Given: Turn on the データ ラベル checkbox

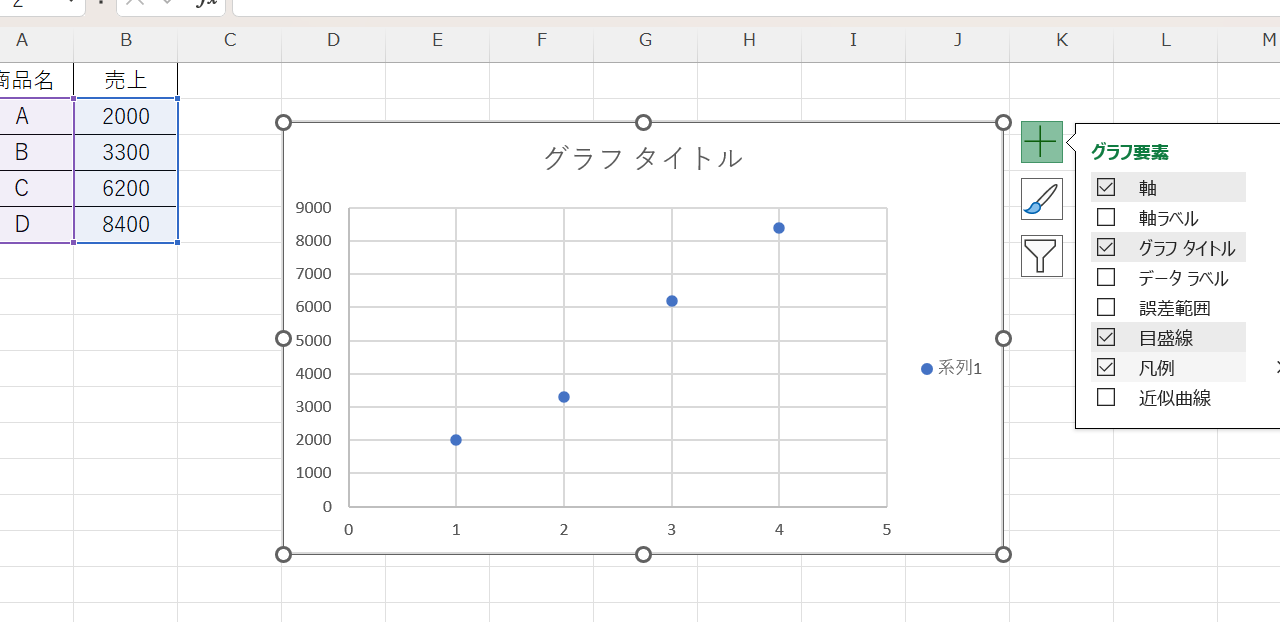Looking at the screenshot, I should tap(1106, 278).
